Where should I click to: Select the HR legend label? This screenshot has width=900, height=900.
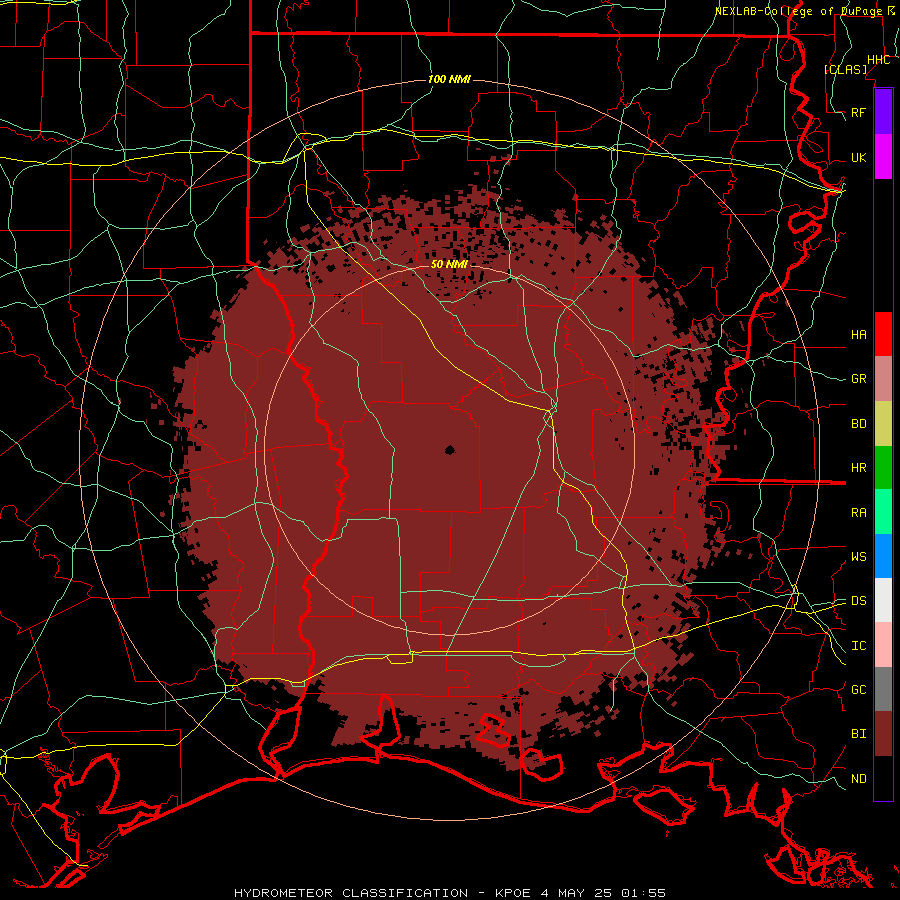858,468
